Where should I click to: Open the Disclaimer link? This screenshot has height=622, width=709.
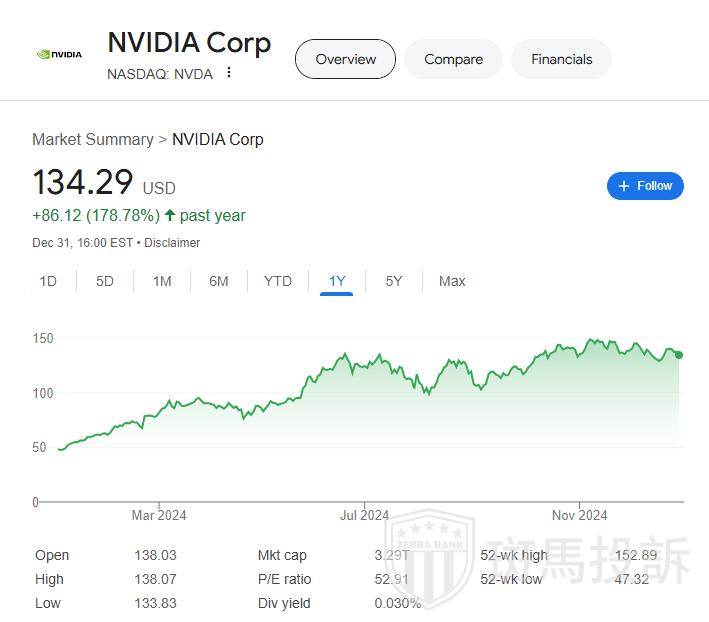coord(172,243)
